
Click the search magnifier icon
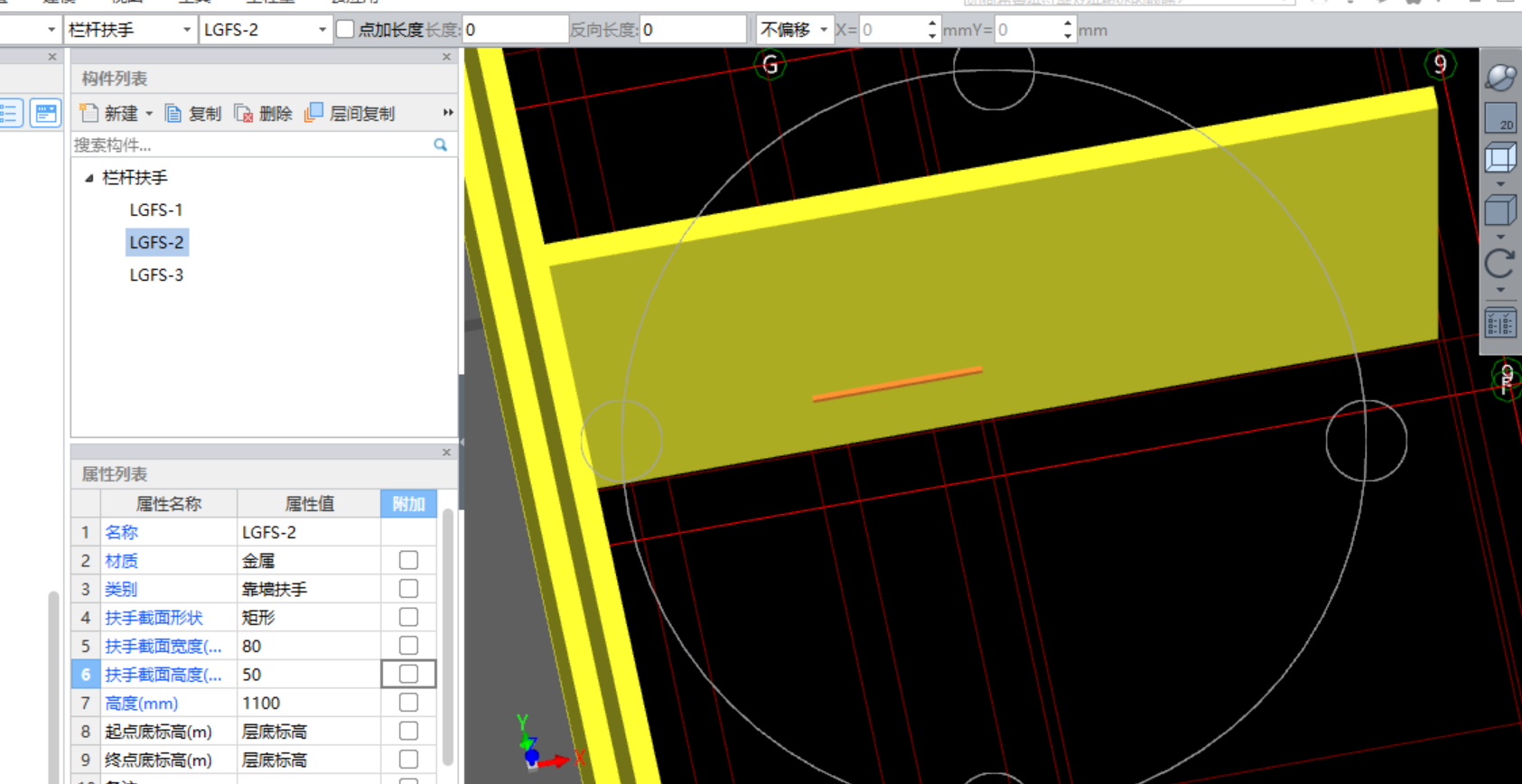(x=441, y=145)
